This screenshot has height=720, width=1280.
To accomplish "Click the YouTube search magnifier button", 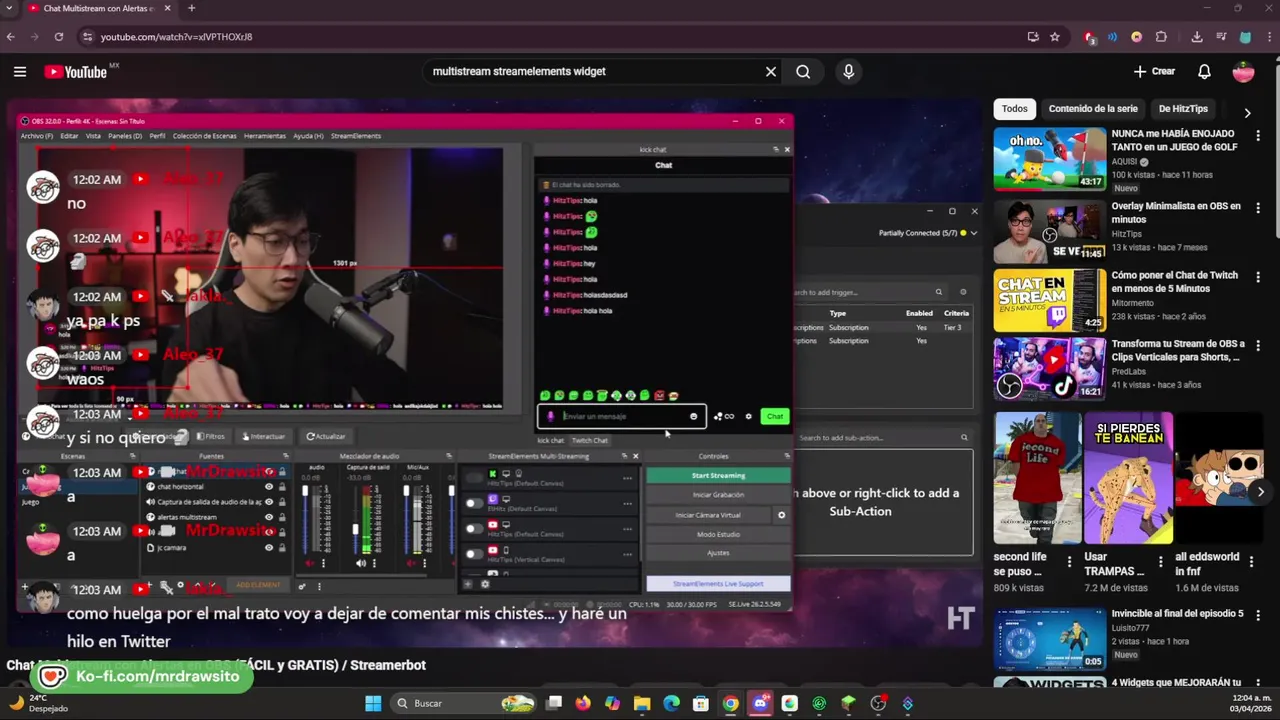I will pos(803,71).
